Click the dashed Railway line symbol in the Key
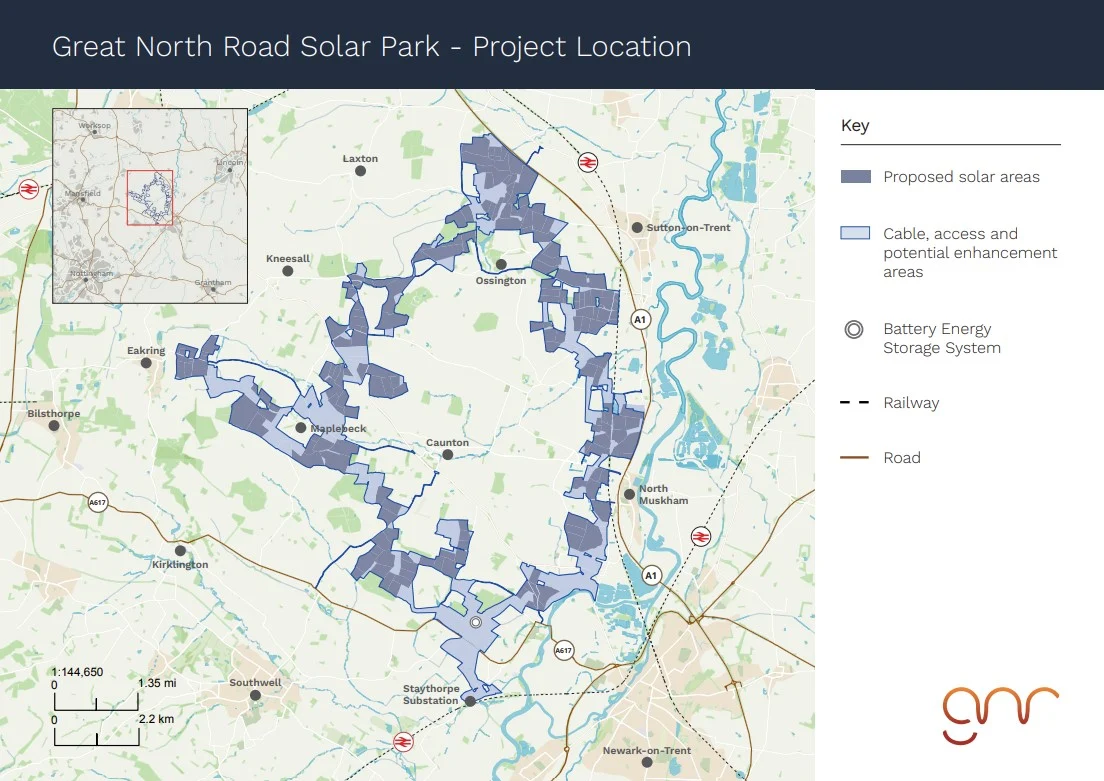Viewport: 1104px width, 781px height. 855,403
